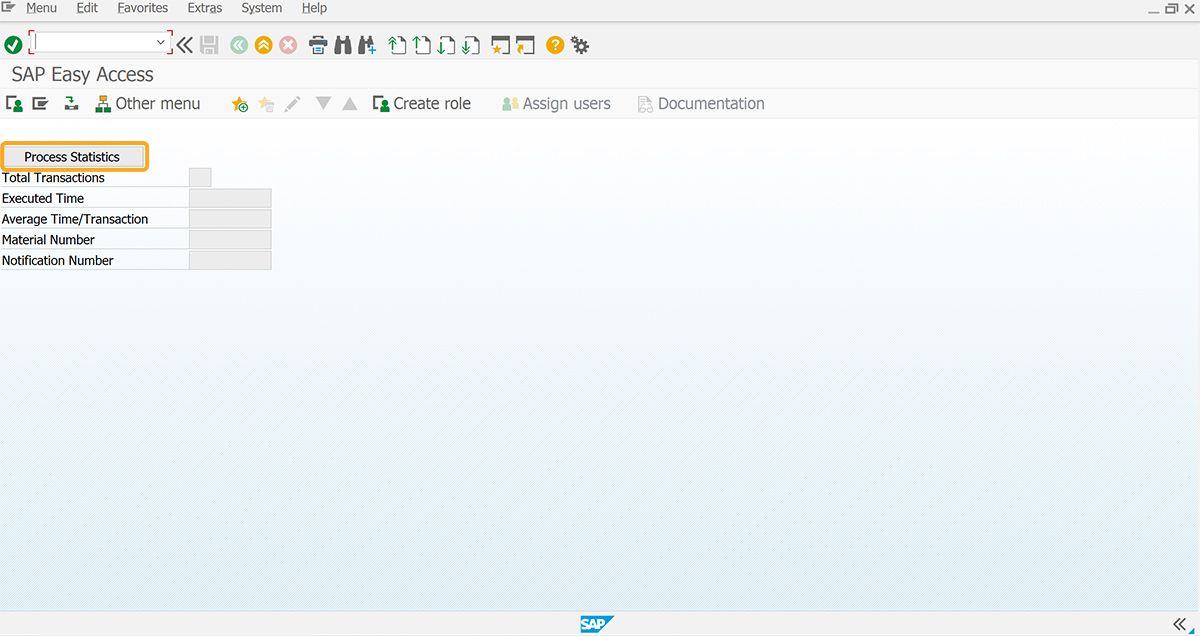1200x636 pixels.
Task: Click the Move Favorites Up triangle
Action: tap(349, 103)
